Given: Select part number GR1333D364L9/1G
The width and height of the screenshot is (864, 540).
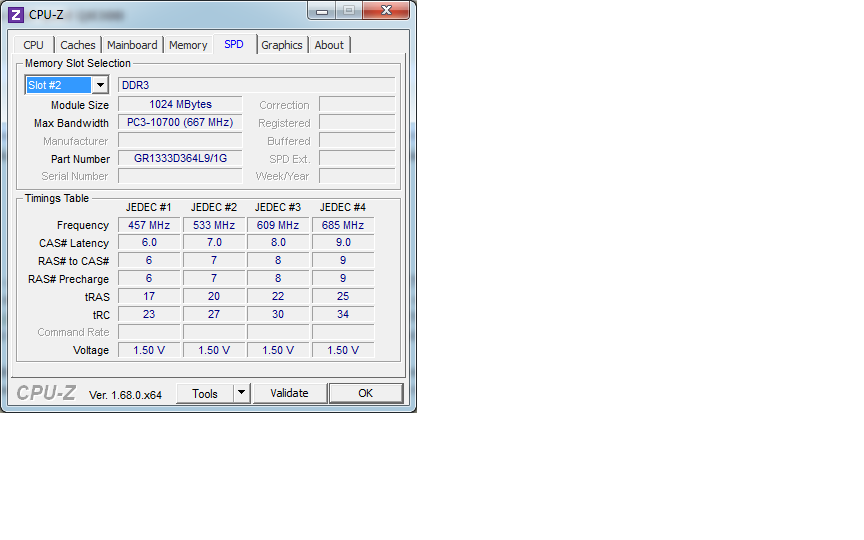Looking at the screenshot, I should point(180,159).
